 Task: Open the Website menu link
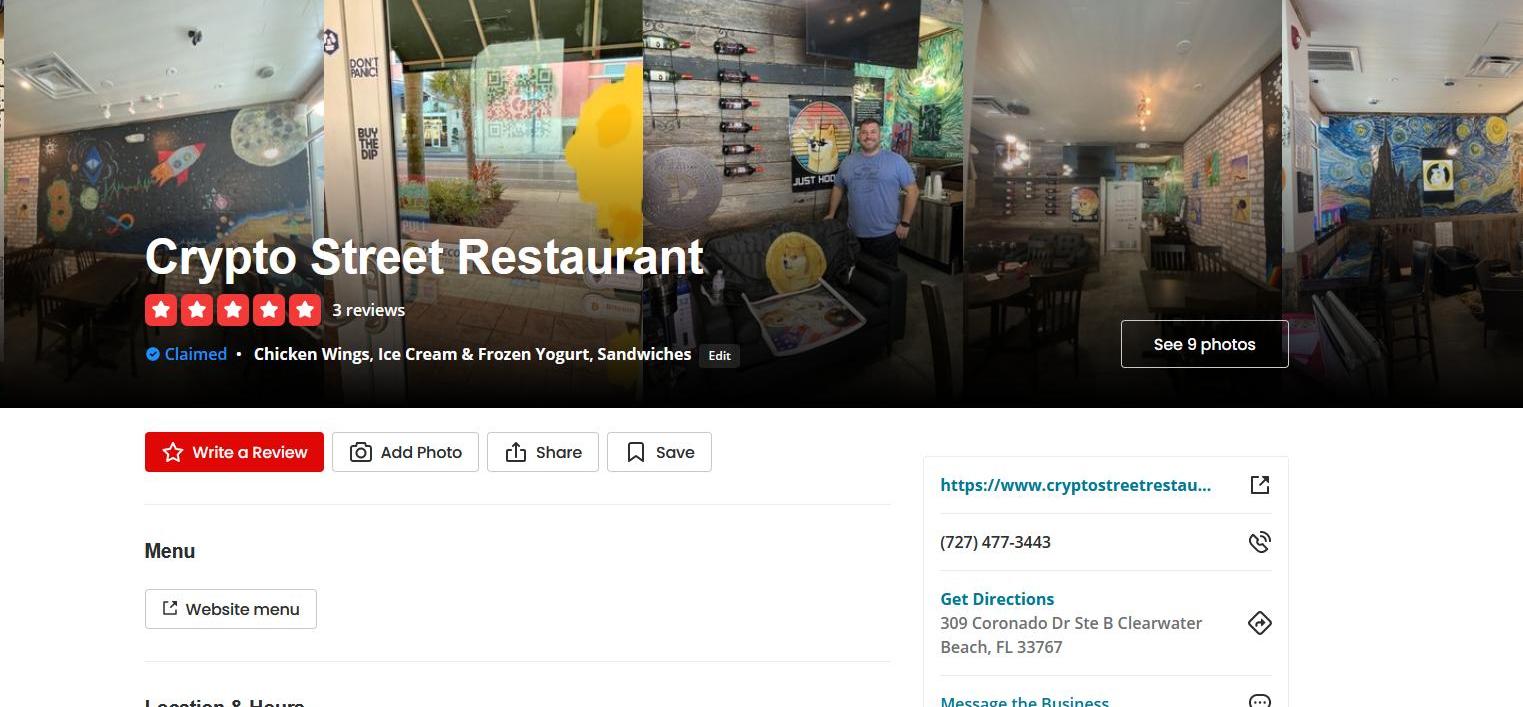231,609
